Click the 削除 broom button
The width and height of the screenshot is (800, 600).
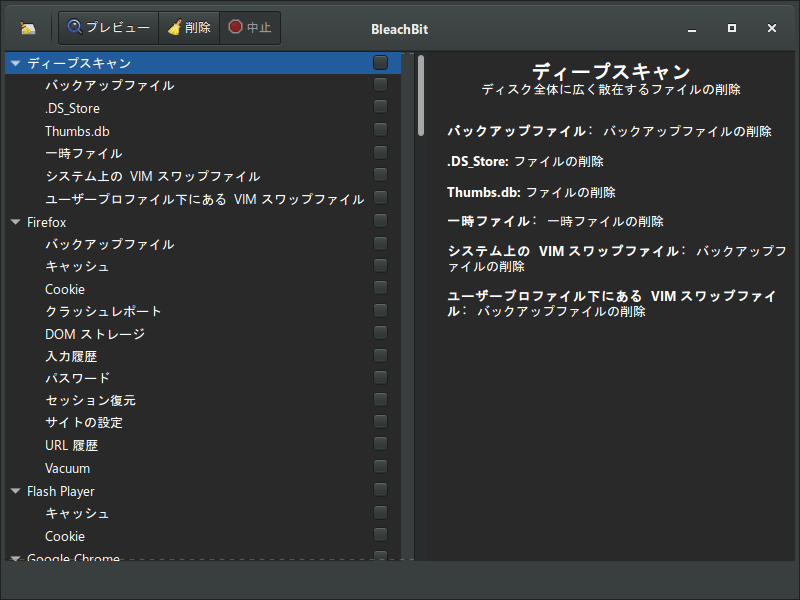189,28
